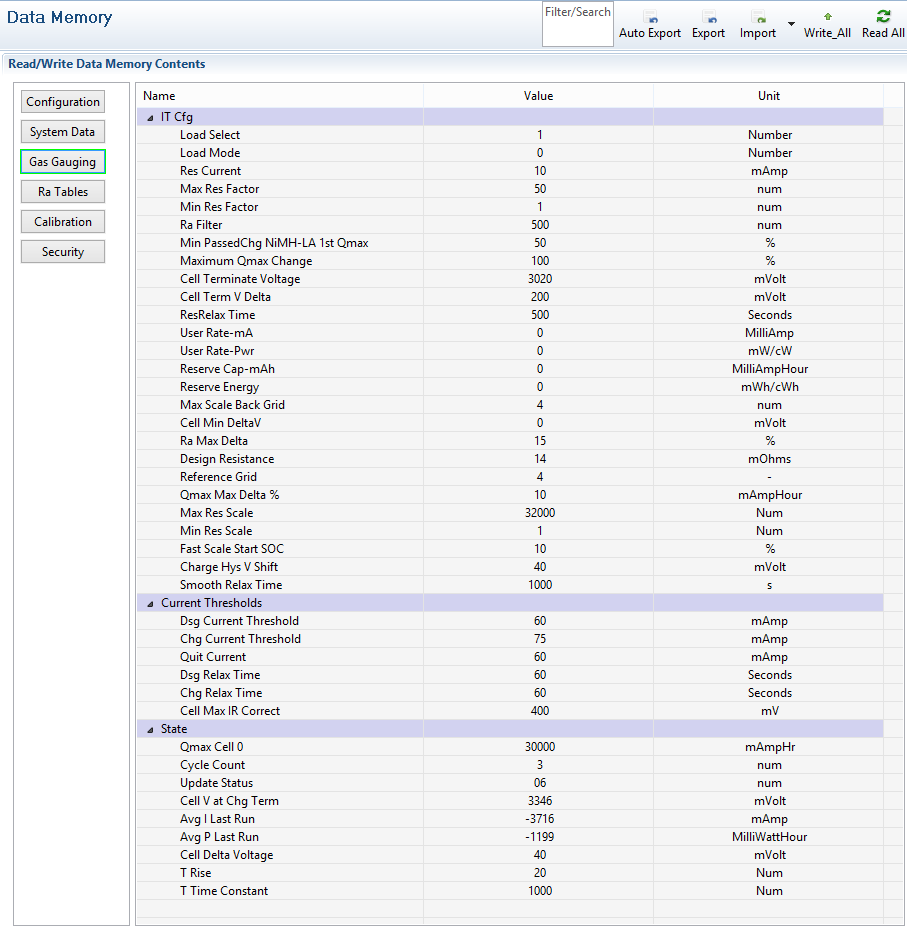Open the Security section
The width and height of the screenshot is (907, 930).
(63, 251)
